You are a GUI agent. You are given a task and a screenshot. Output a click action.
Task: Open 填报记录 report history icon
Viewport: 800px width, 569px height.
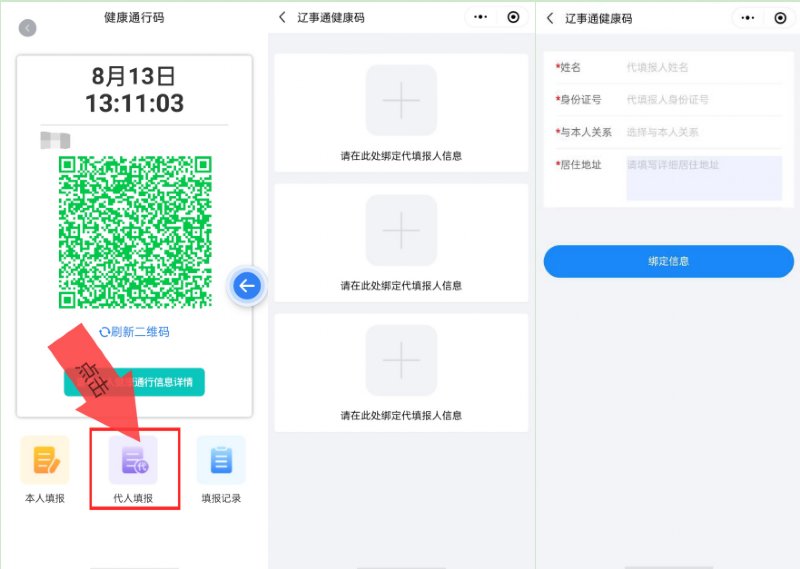pos(221,460)
